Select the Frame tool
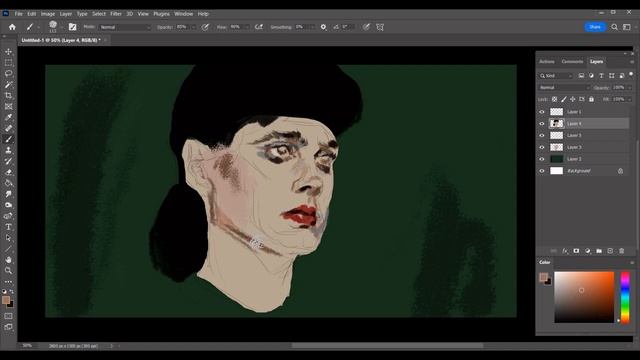The width and height of the screenshot is (640, 360). (8, 107)
